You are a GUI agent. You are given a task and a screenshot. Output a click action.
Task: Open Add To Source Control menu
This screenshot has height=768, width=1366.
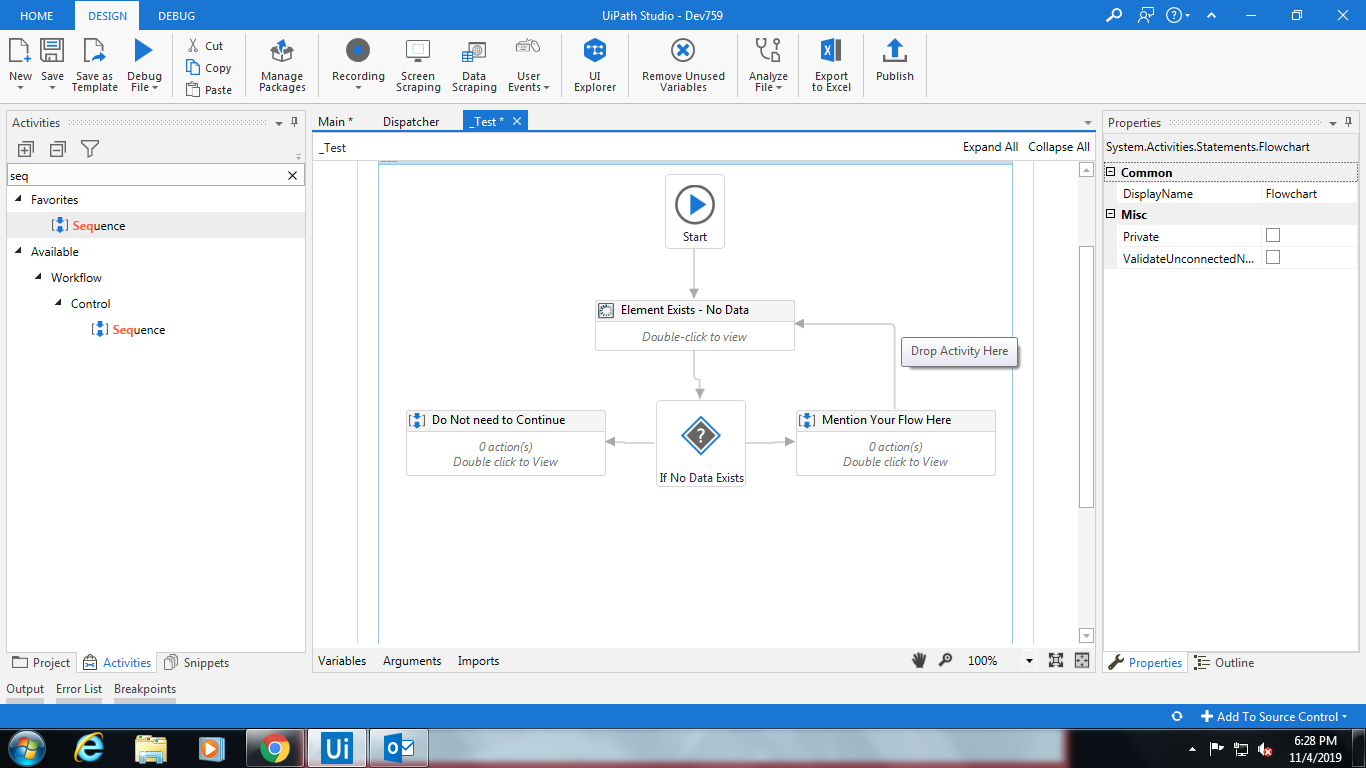pos(1274,716)
